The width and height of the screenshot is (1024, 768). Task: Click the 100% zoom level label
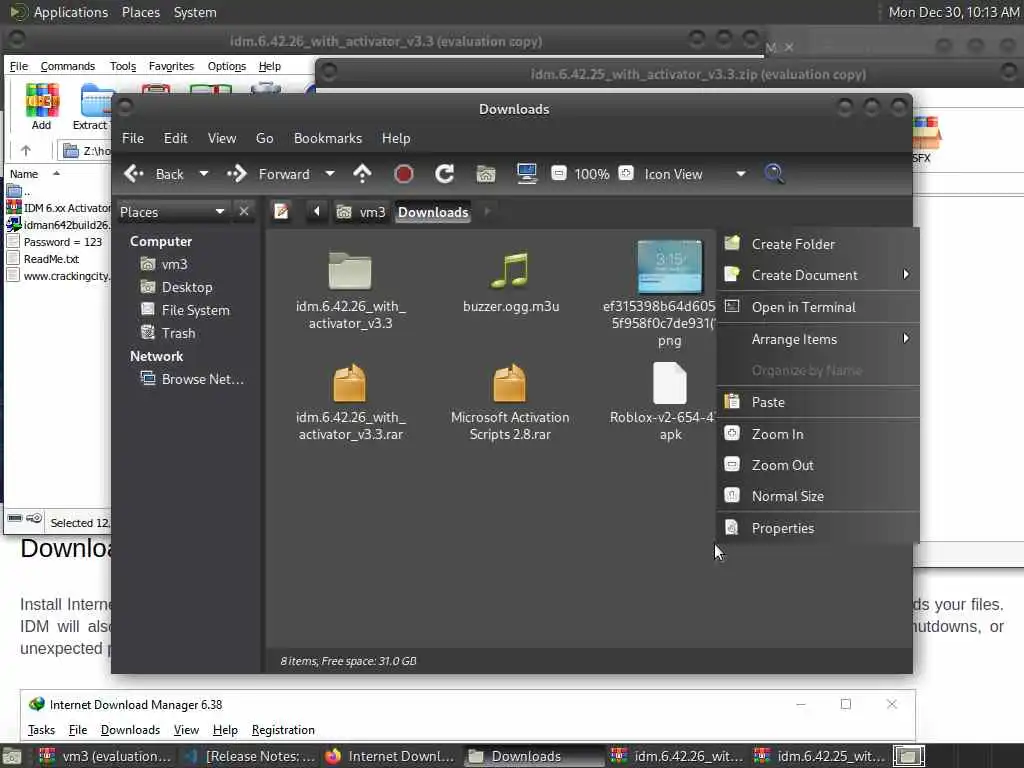tap(592, 174)
